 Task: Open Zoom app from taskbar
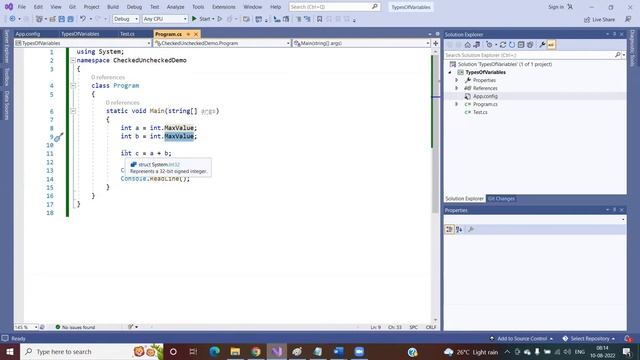tap(359, 351)
